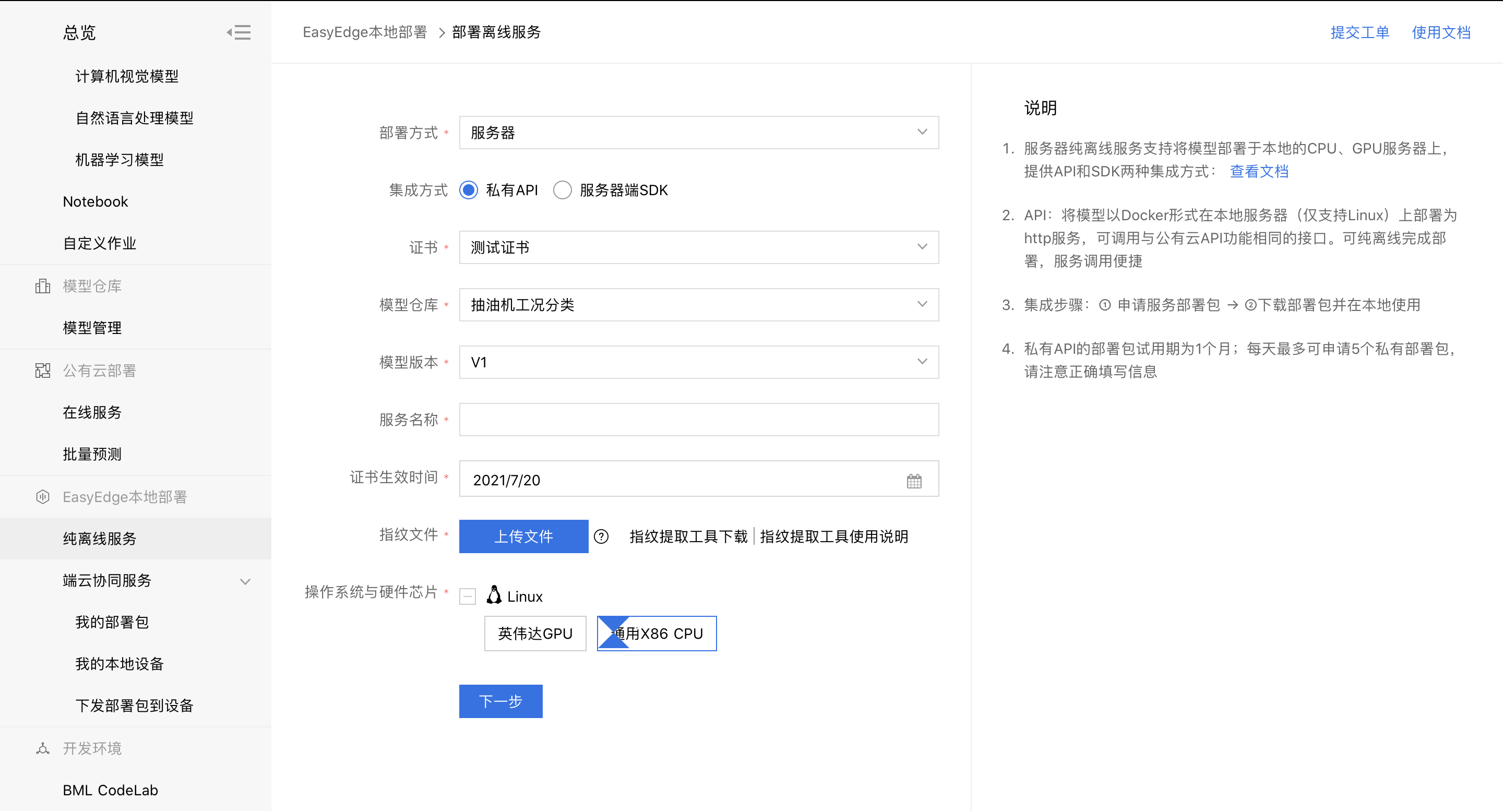Expand the 端云协同服务 chevron in sidebar
This screenshot has height=812, width=1503.
coord(246,581)
